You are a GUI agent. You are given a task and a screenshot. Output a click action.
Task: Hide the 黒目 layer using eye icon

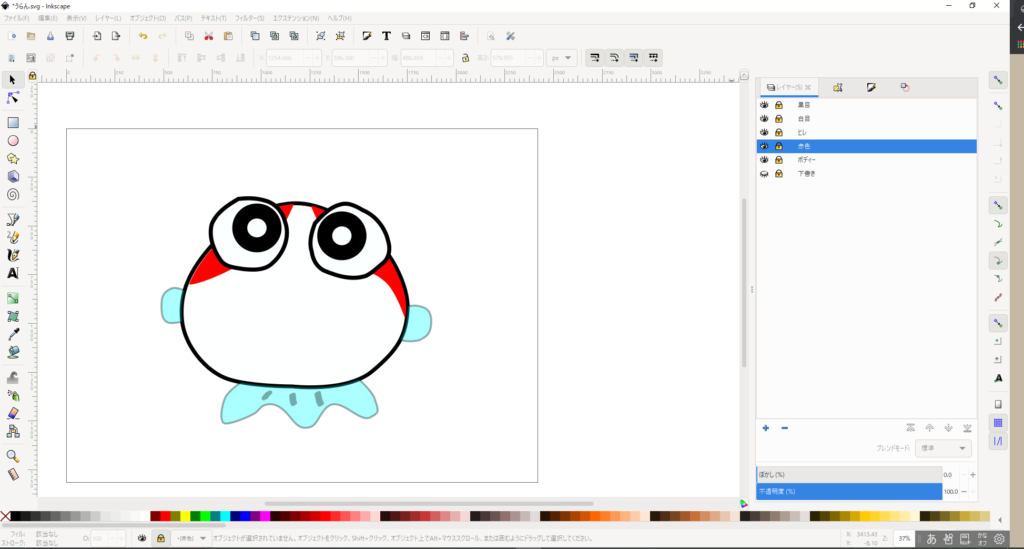coord(765,105)
